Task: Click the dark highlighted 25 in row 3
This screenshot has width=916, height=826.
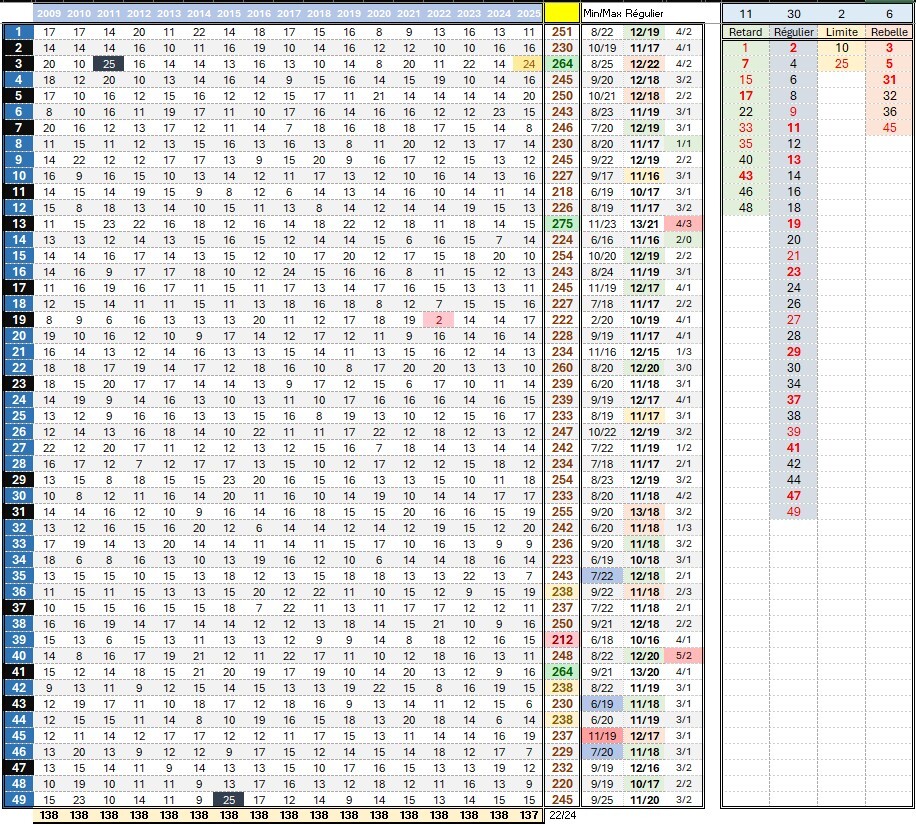Action: [x=109, y=64]
